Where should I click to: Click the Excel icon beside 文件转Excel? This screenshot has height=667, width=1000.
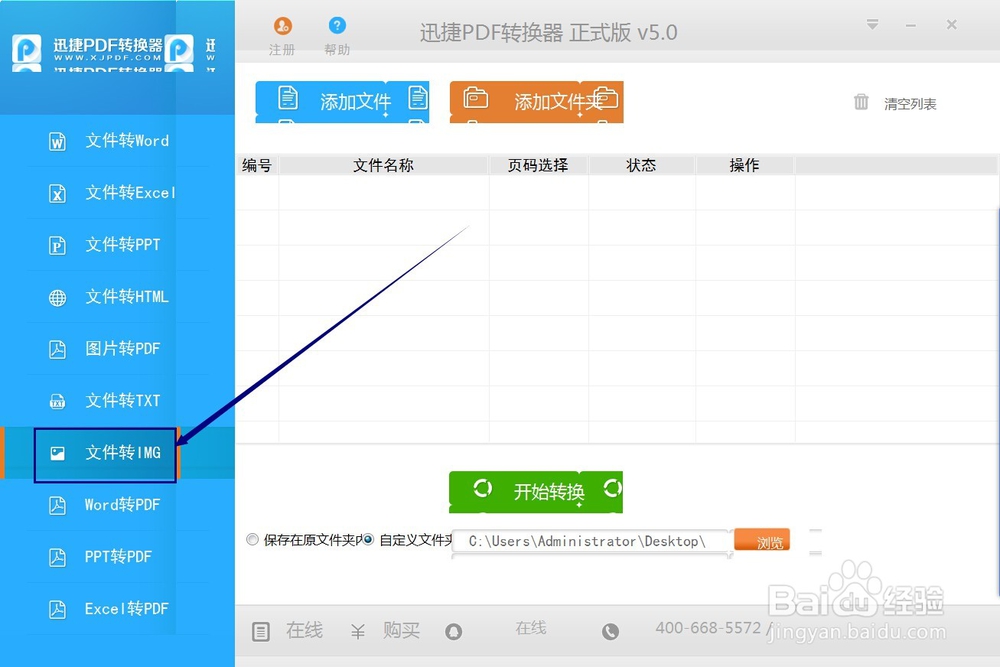[x=57, y=193]
